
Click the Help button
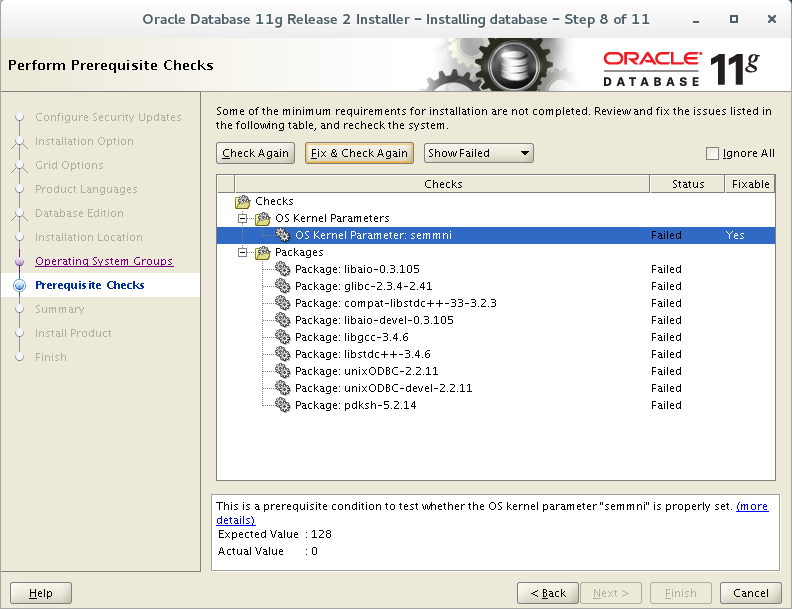(x=41, y=593)
